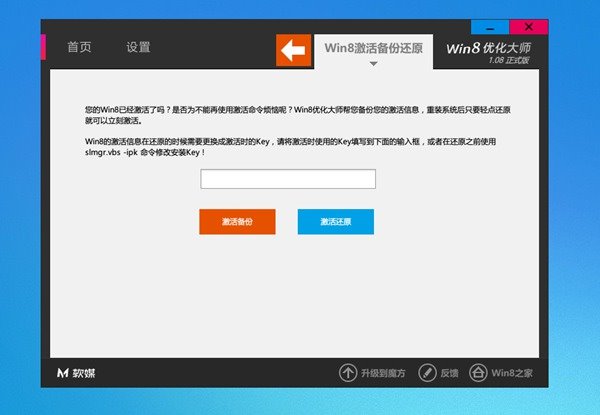Open the Win8之家 link text
Viewport: 600px width, 415px height.
click(x=512, y=373)
